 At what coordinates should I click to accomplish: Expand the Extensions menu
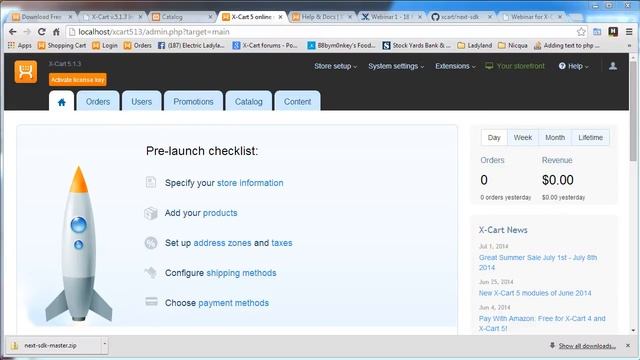tap(455, 66)
